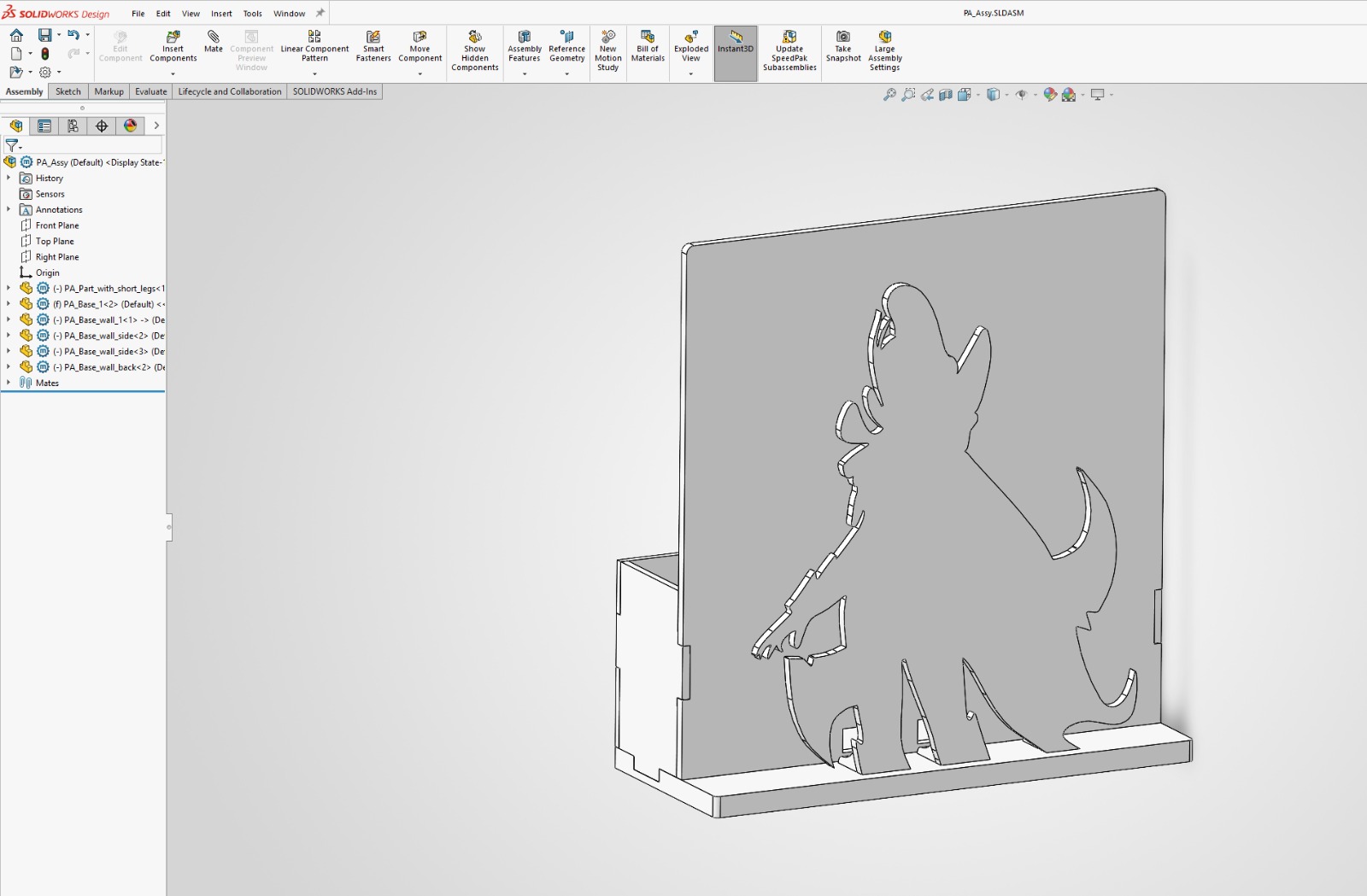Click Zoom to Fit in view toolbar
The width and height of the screenshot is (1367, 896).
pyautogui.click(x=889, y=95)
